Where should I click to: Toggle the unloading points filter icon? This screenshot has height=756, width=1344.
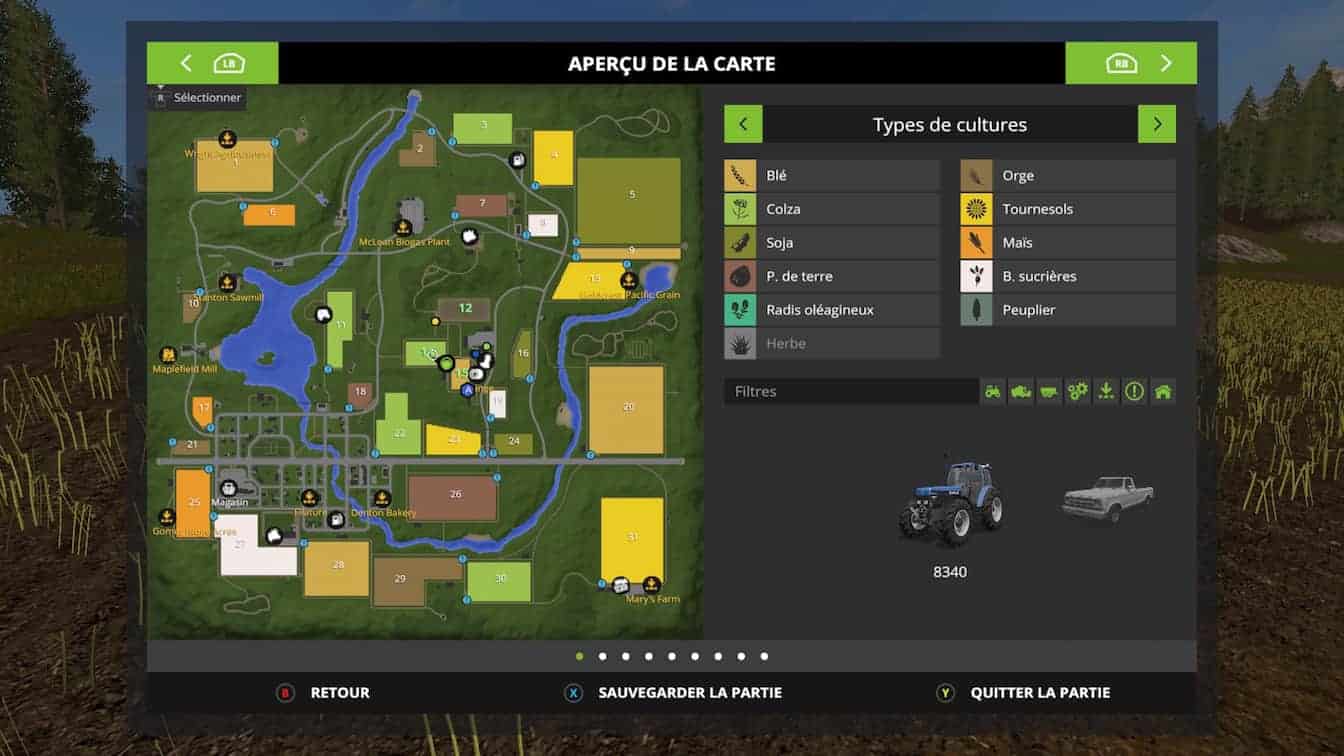point(1106,392)
